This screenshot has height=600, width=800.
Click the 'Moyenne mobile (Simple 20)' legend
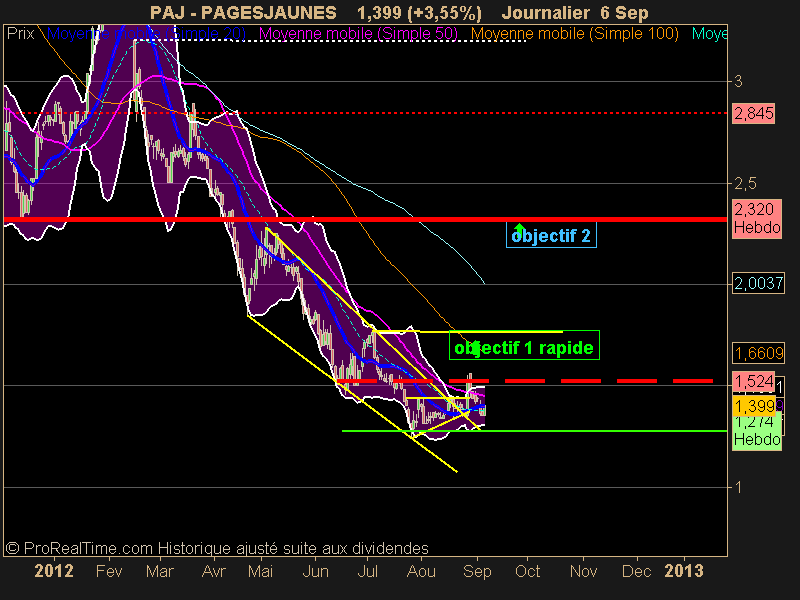click(146, 34)
